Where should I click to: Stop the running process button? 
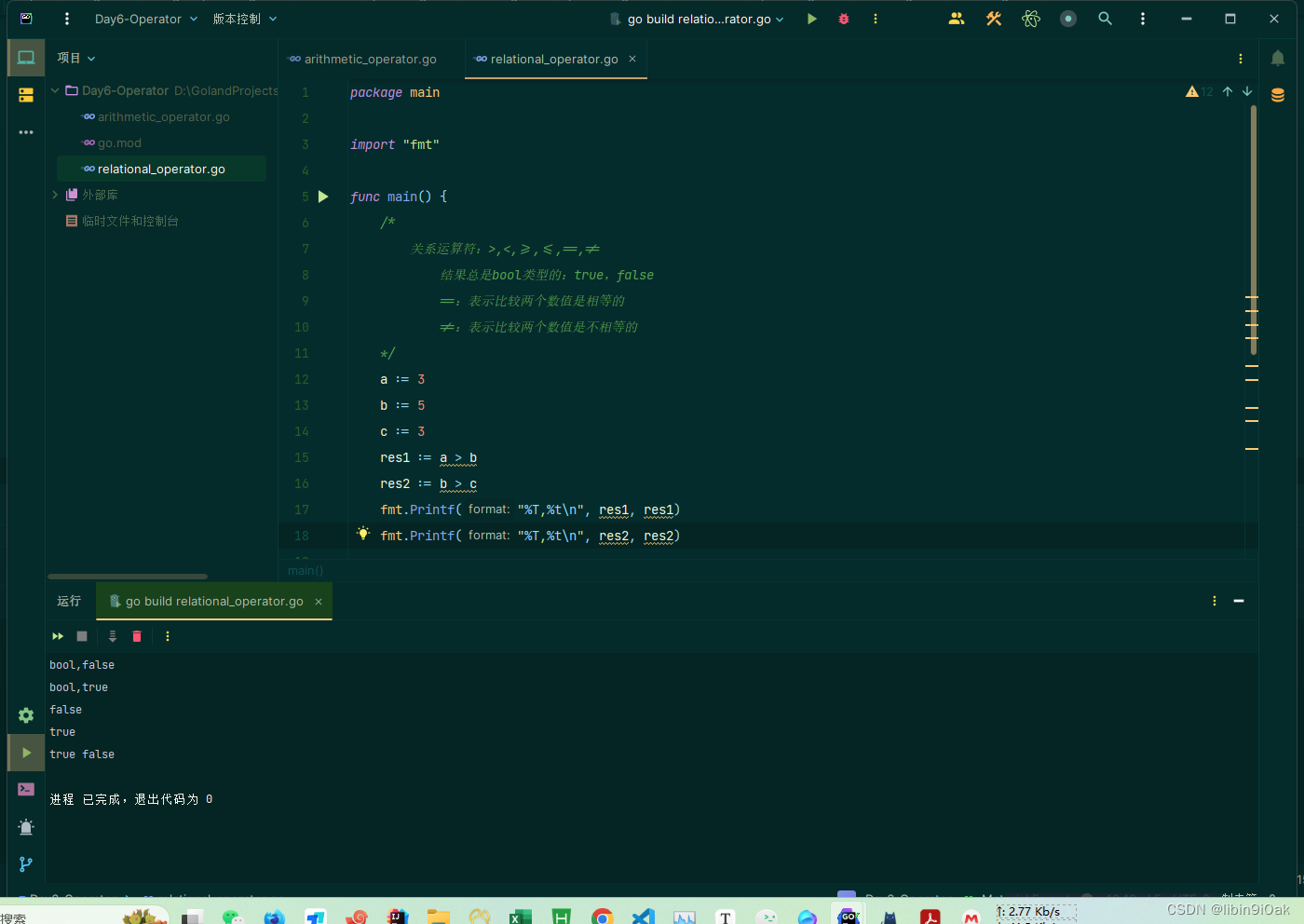(82, 636)
